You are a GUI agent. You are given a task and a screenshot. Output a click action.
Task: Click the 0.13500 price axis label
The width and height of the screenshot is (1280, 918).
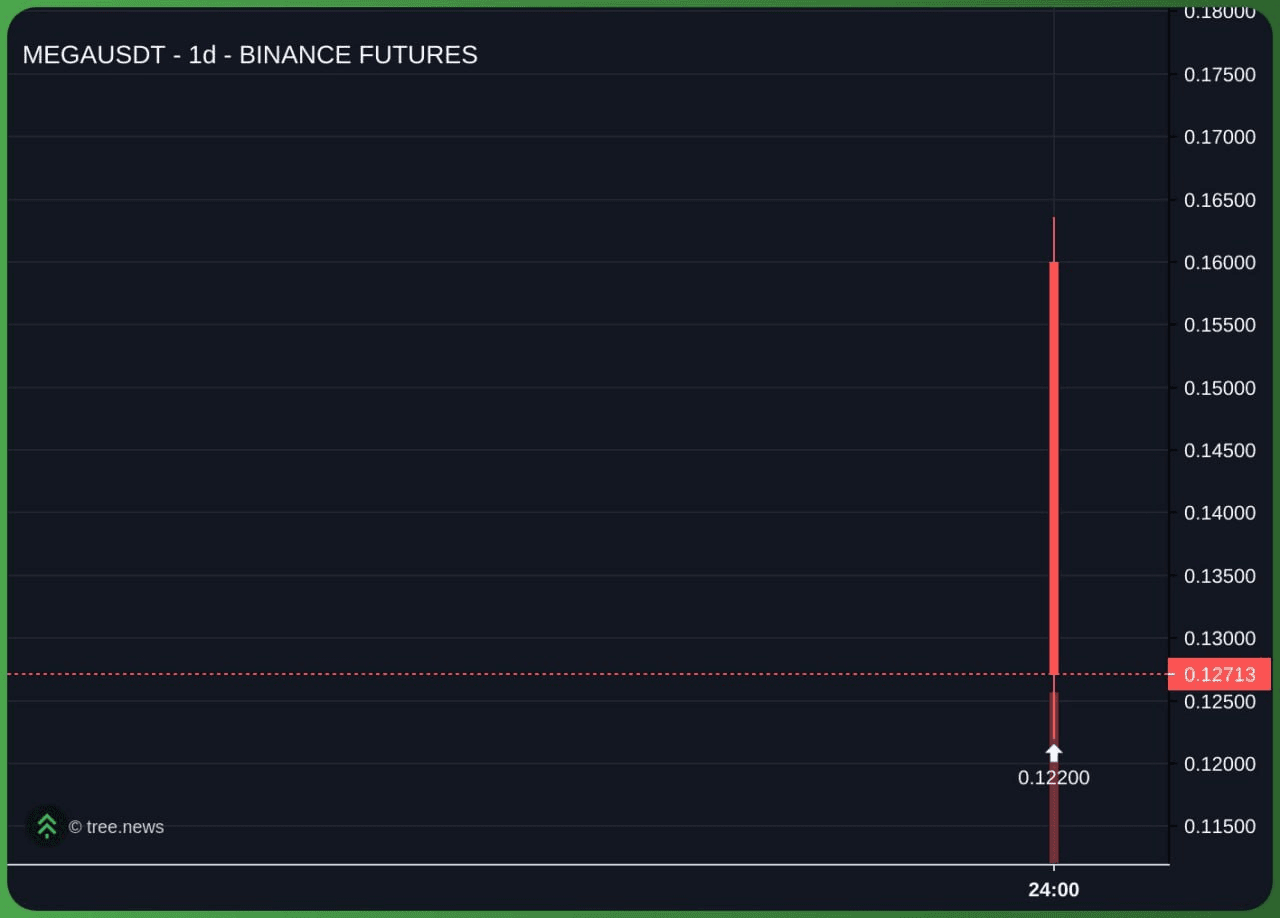click(1219, 576)
